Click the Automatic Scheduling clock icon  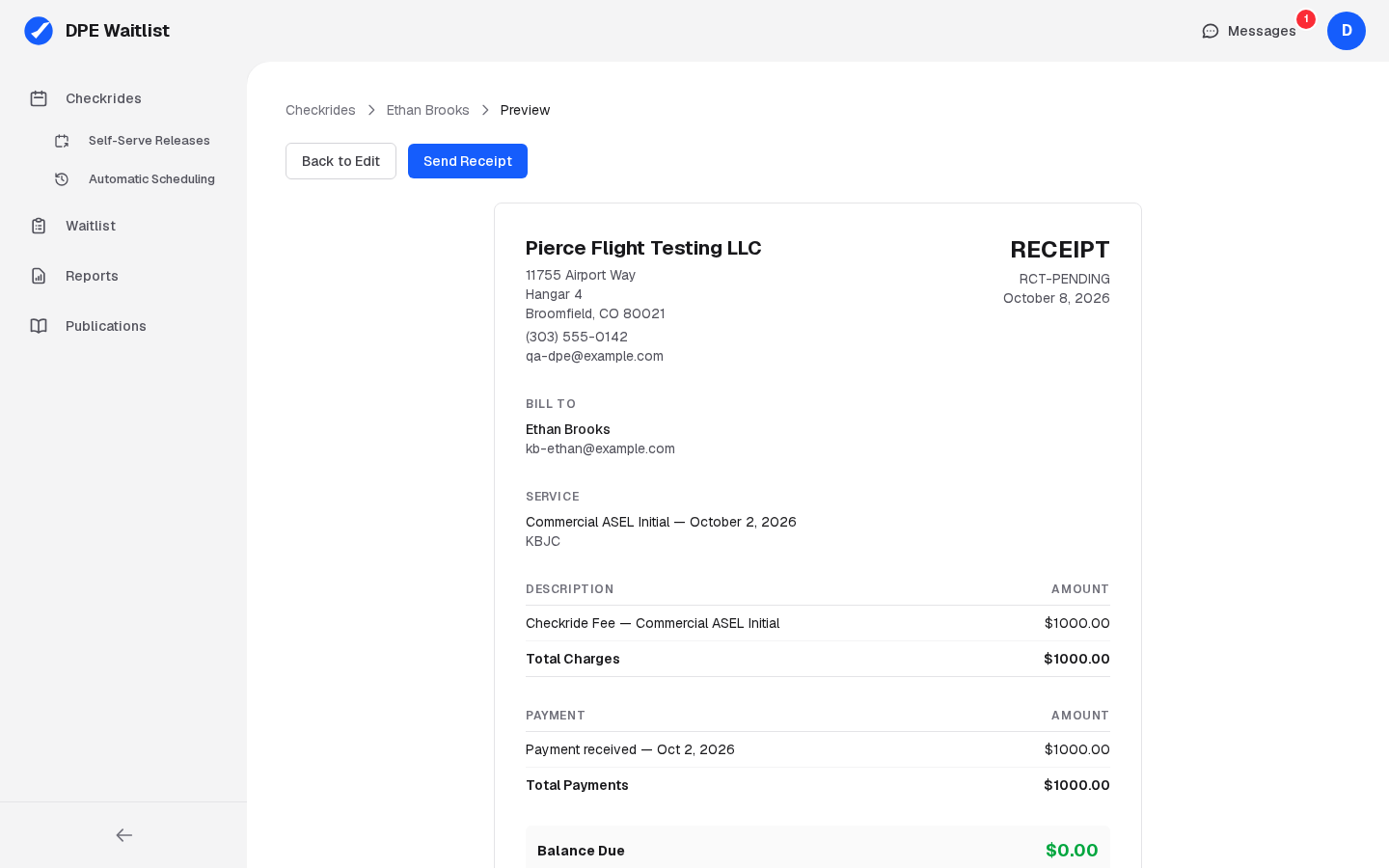point(62,179)
